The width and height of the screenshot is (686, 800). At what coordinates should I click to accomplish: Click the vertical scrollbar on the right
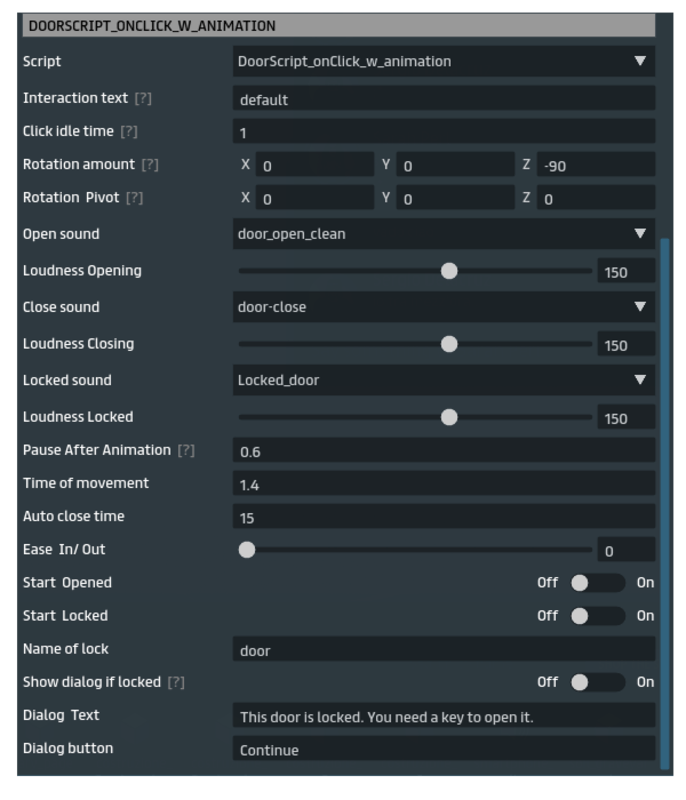(665, 500)
